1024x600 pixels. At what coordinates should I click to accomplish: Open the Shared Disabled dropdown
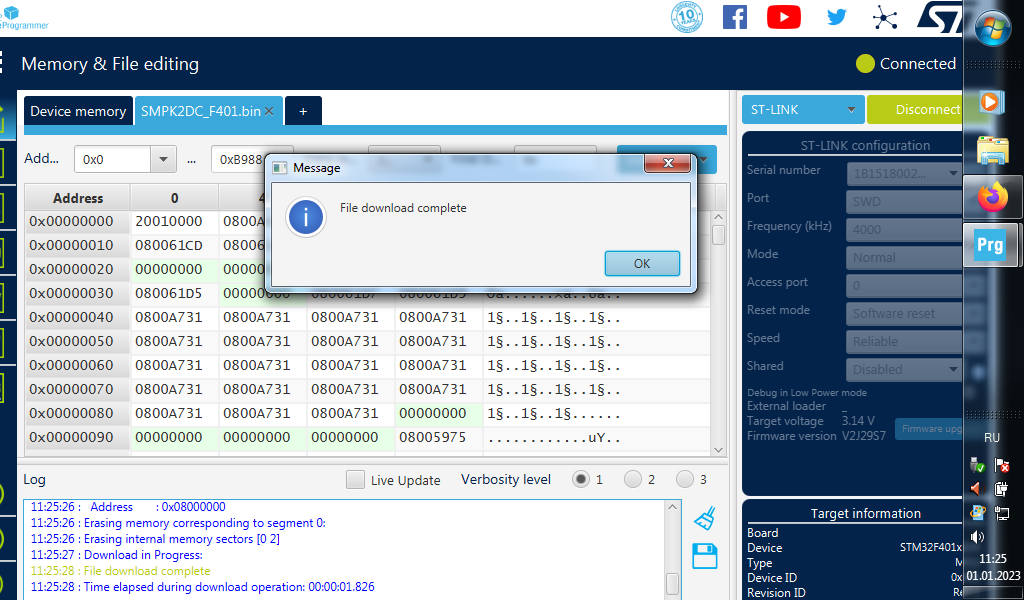(x=904, y=370)
